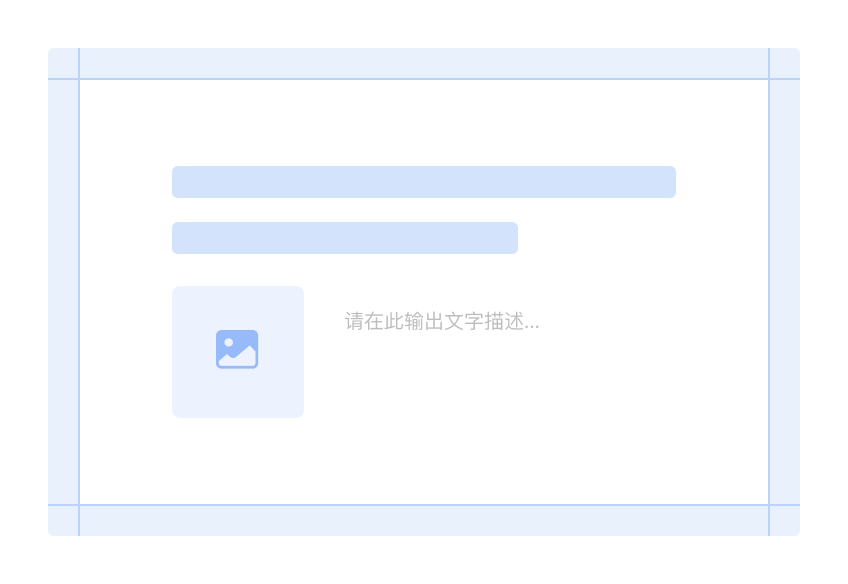Click the sun dot inside the picture icon
The width and height of the screenshot is (848, 584).
pos(229,342)
